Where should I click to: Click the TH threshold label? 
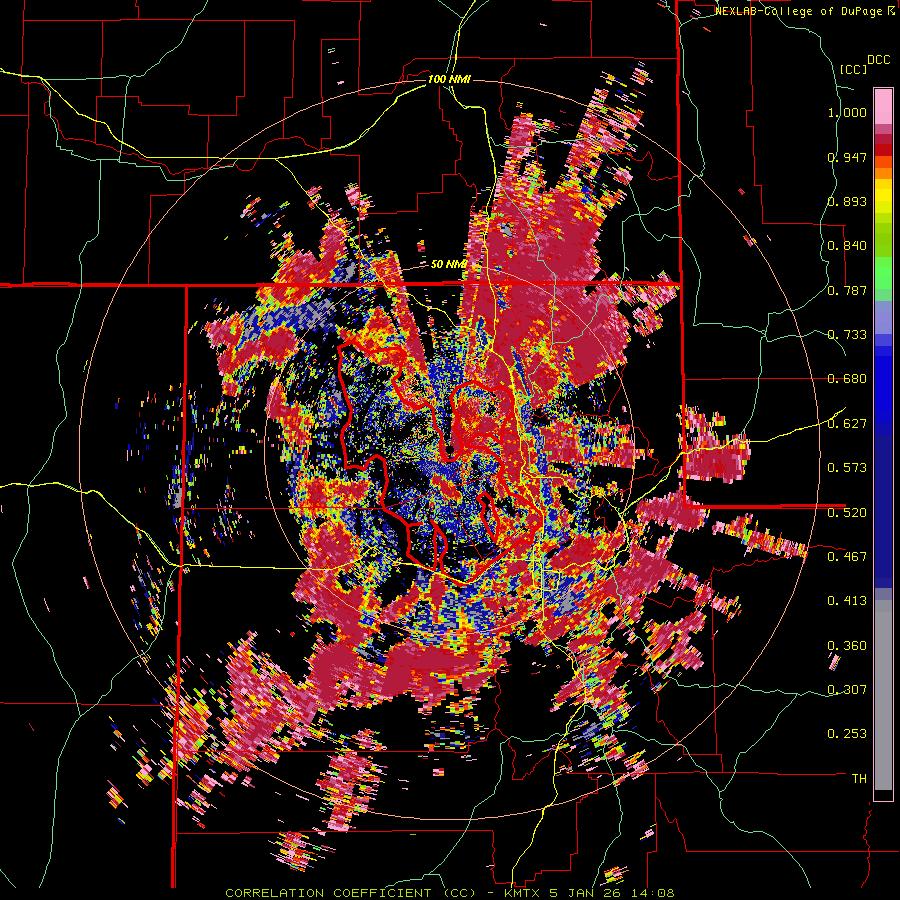click(859, 778)
